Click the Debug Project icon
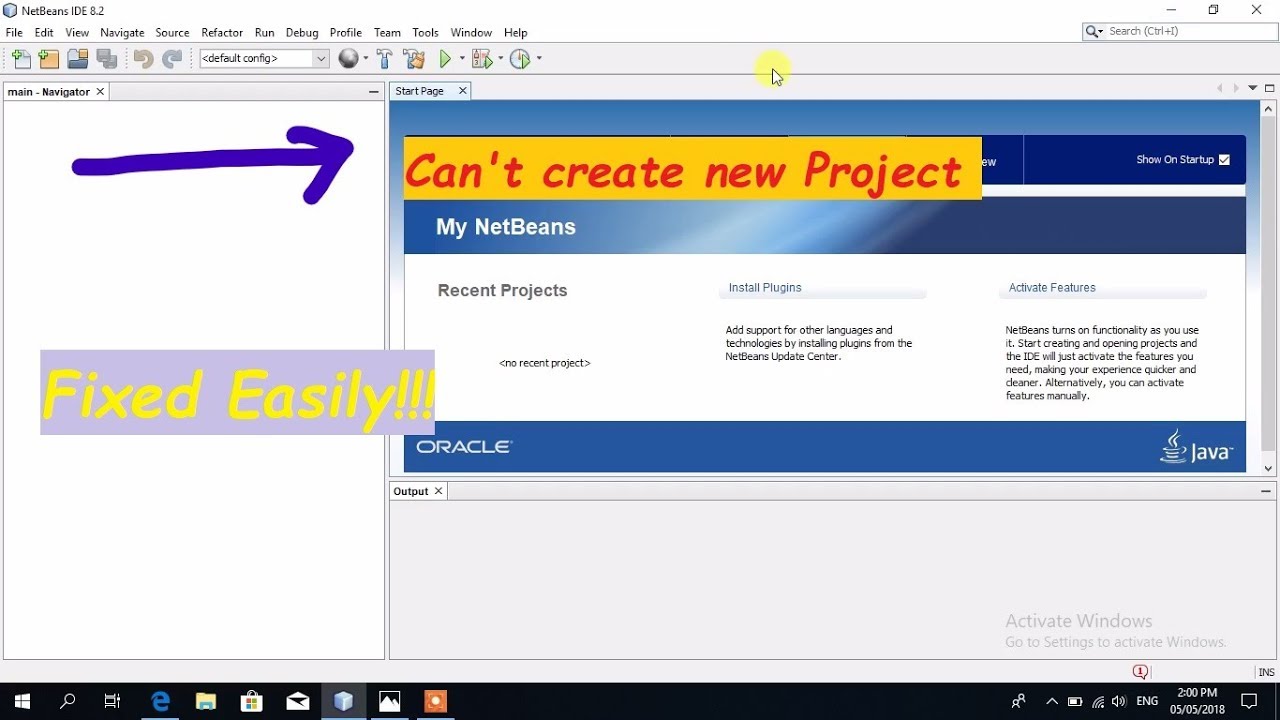The height and width of the screenshot is (720, 1280). click(482, 59)
